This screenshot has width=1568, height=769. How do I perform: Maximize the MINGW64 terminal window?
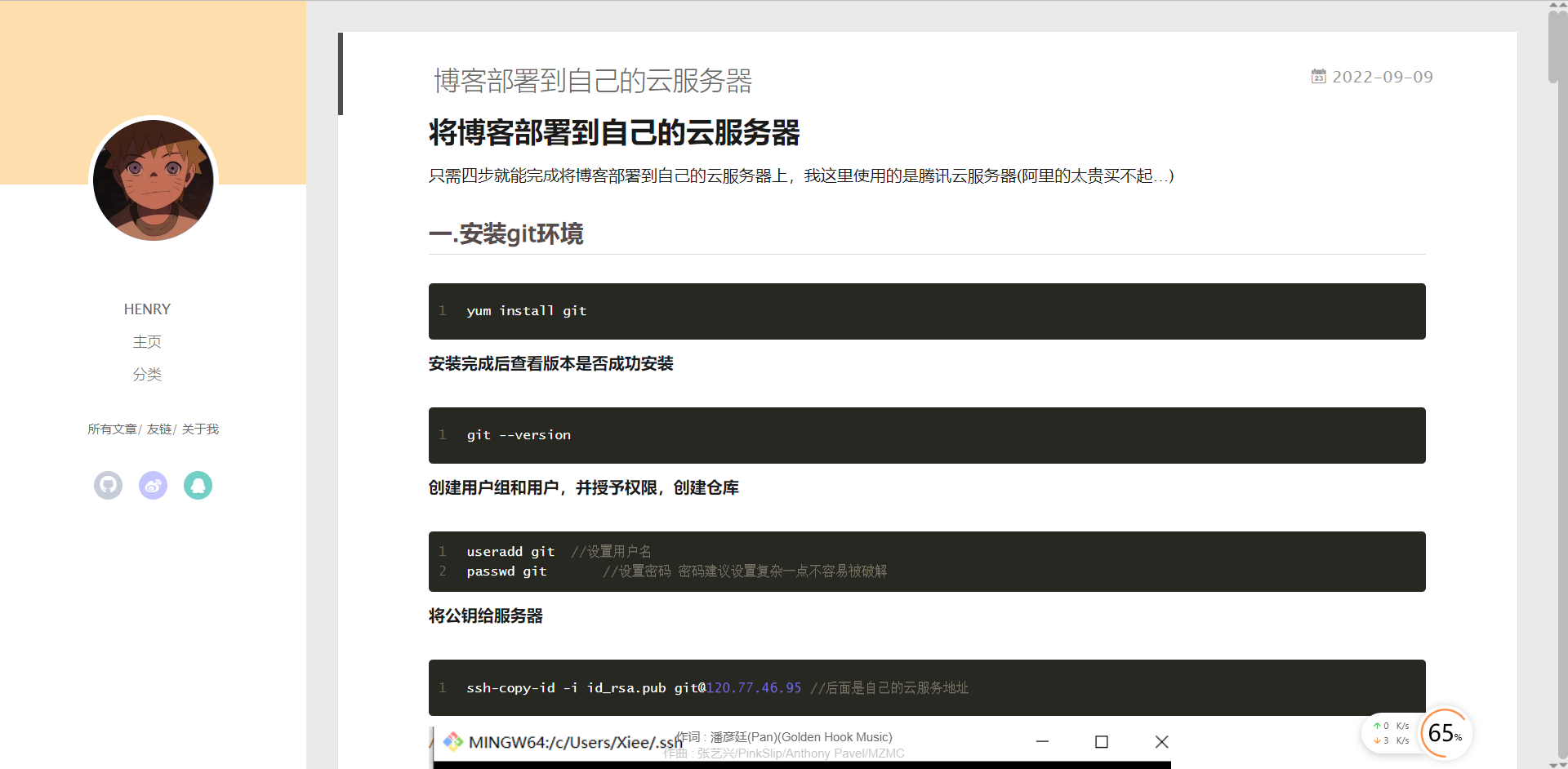click(x=1101, y=742)
